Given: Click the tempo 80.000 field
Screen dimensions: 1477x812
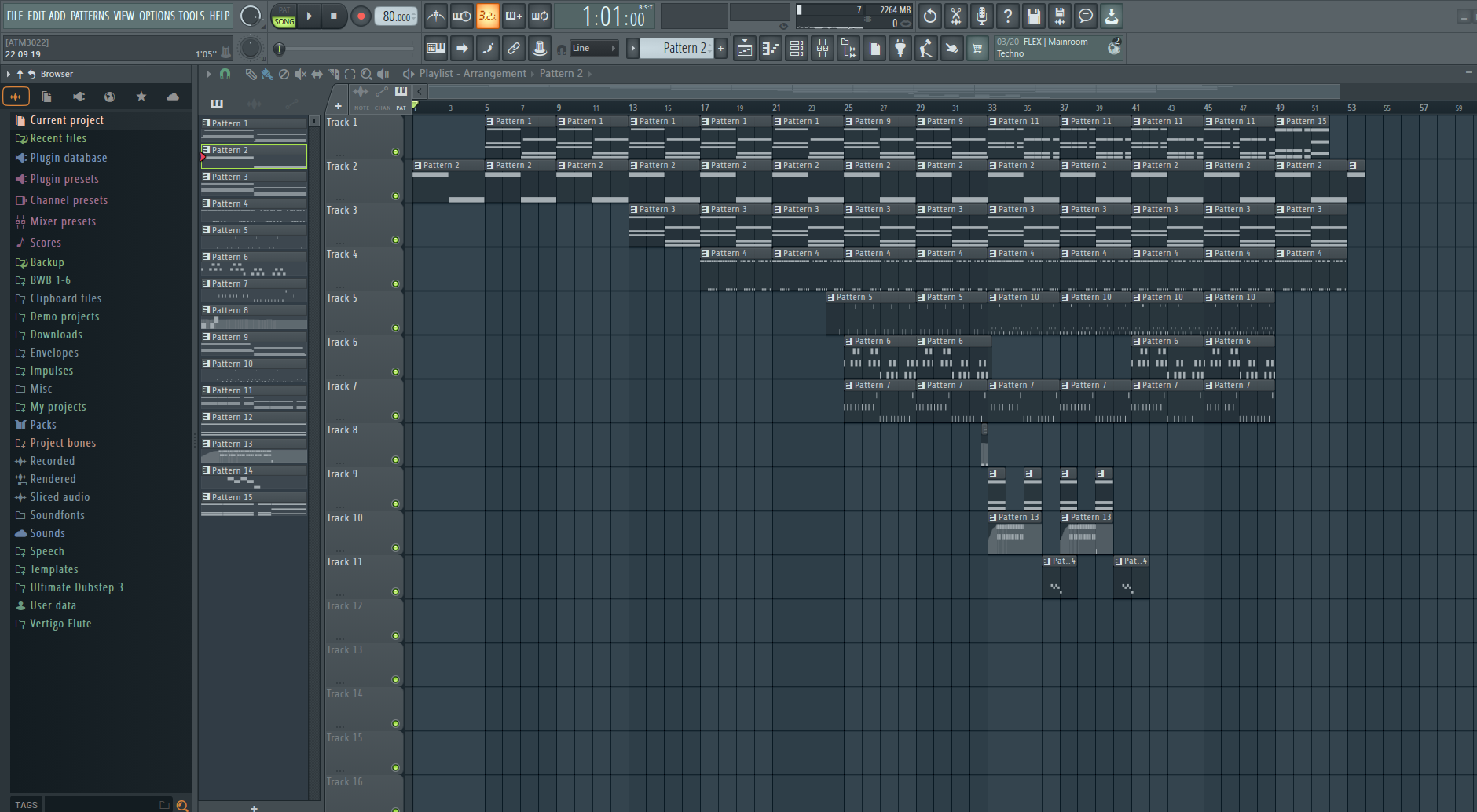Looking at the screenshot, I should (396, 16).
